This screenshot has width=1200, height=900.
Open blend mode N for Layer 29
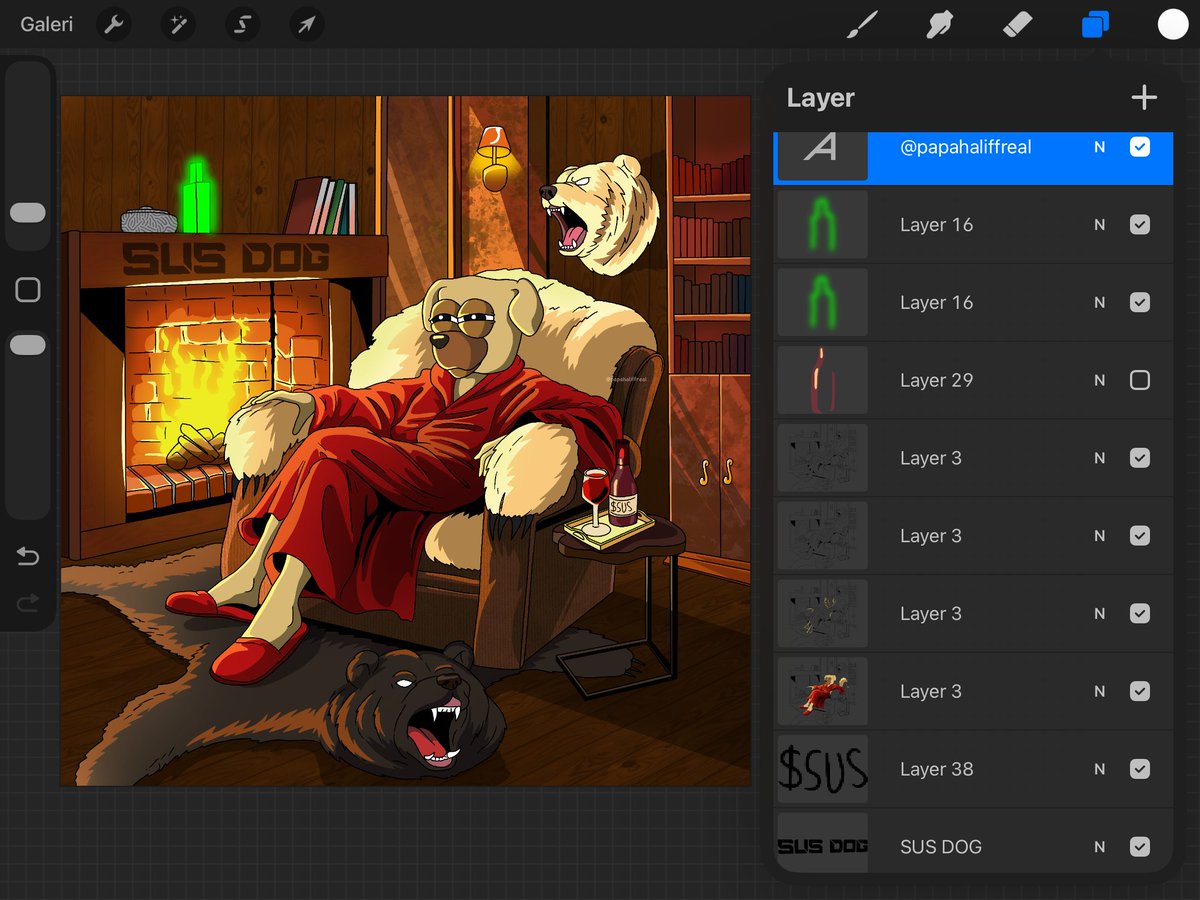[x=1100, y=380]
